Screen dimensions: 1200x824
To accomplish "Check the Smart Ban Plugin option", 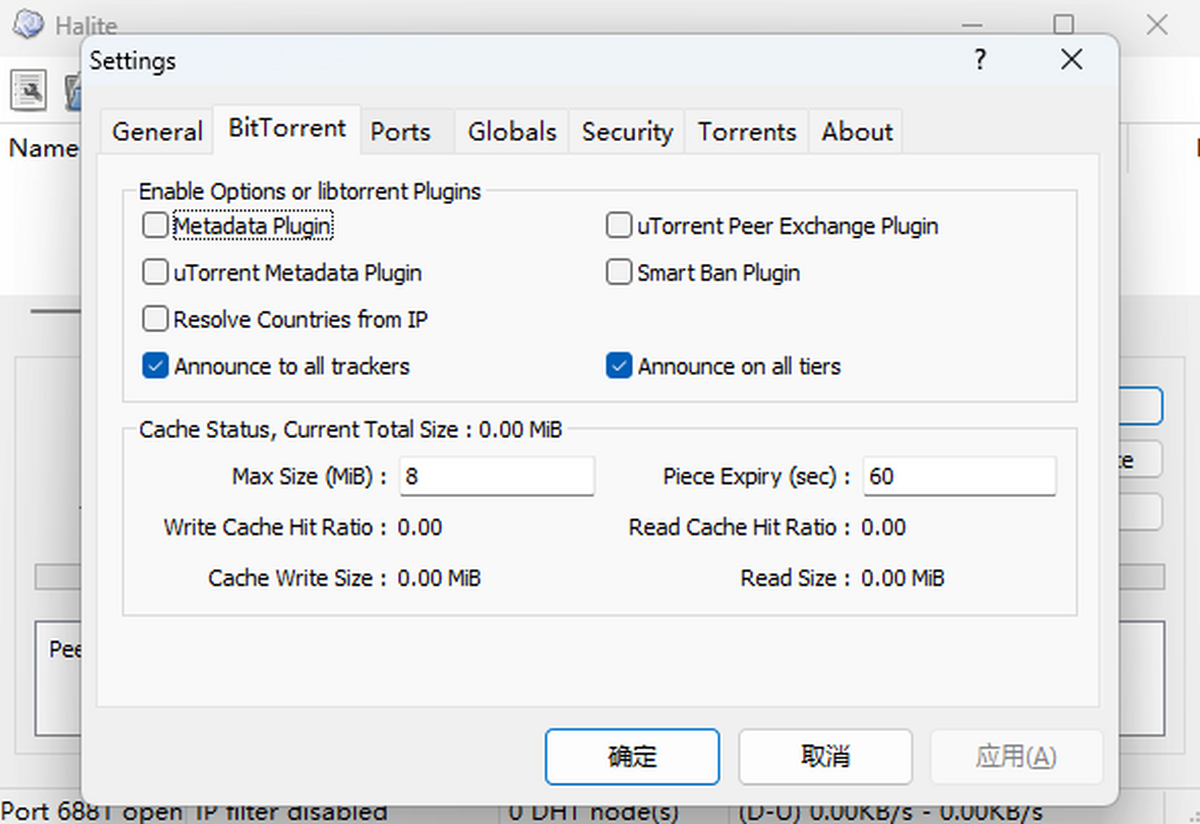I will coord(619,272).
